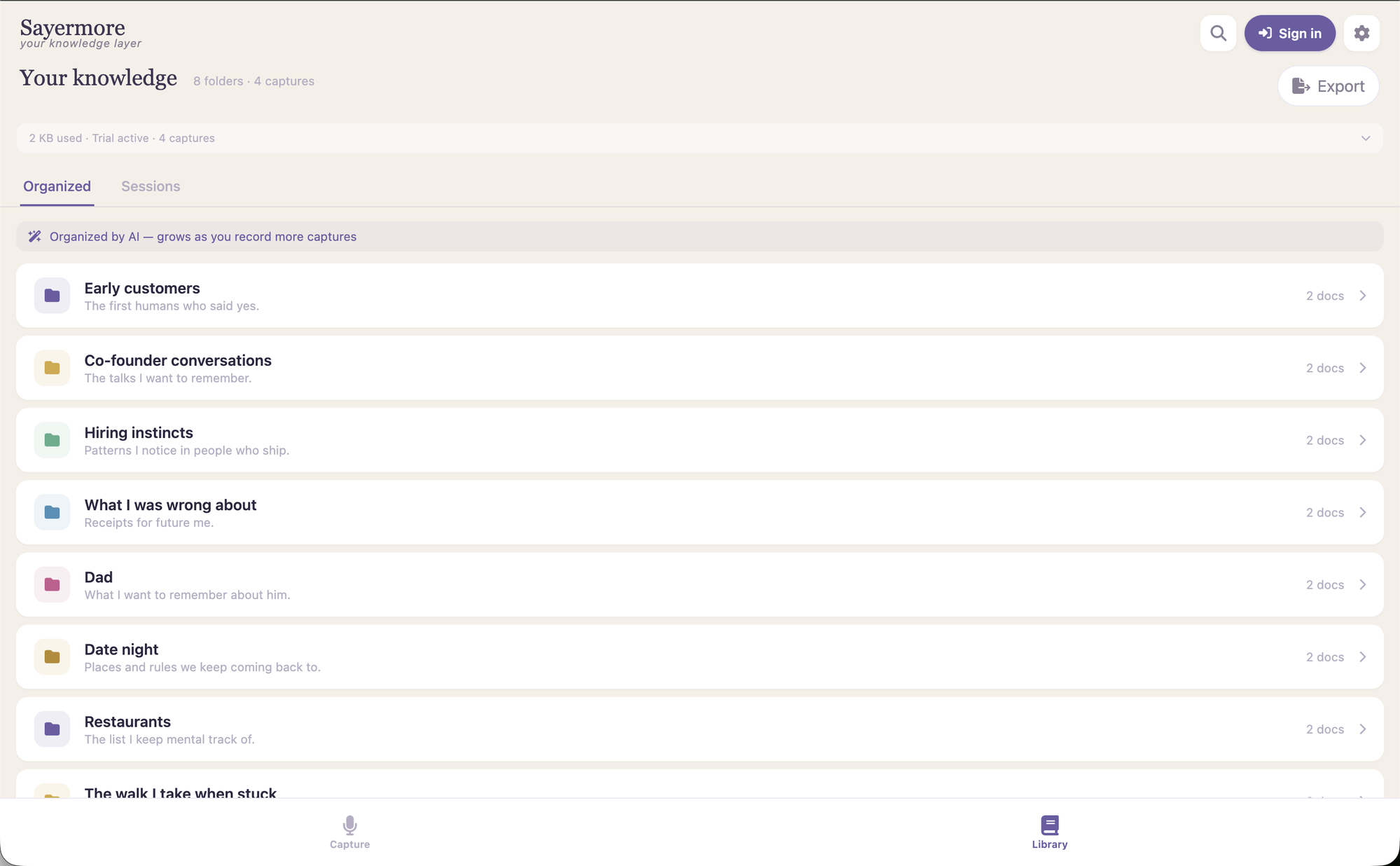Select the Dad folder title
The height and width of the screenshot is (866, 1400).
pos(99,577)
